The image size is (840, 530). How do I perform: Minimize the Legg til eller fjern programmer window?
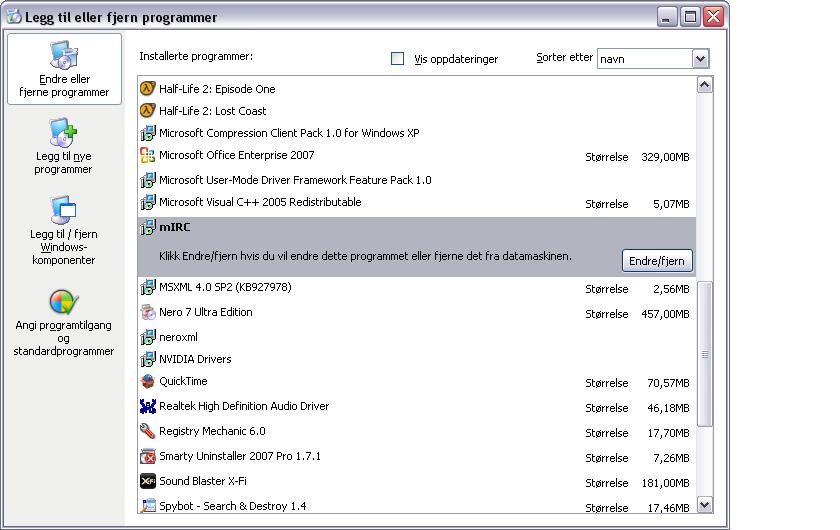666,17
